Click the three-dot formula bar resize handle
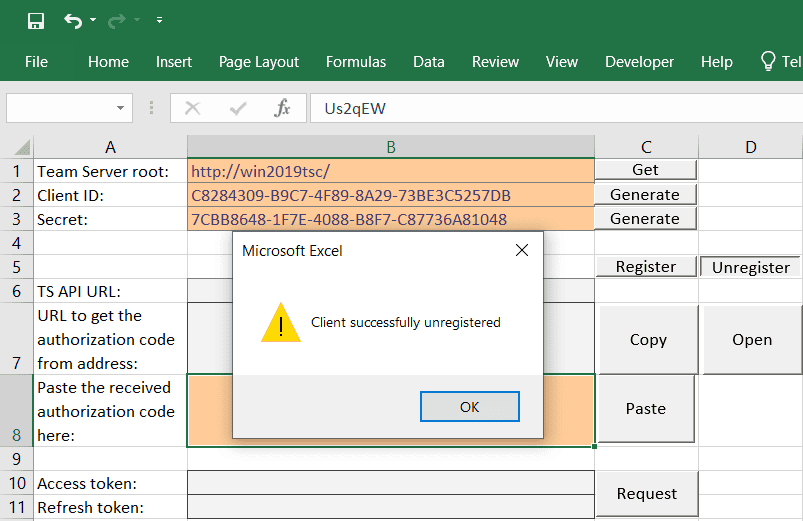This screenshot has width=803, height=521. point(151,108)
